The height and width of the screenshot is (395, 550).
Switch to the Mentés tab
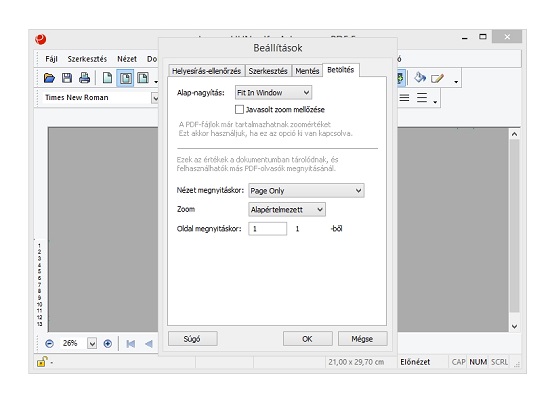point(307,71)
